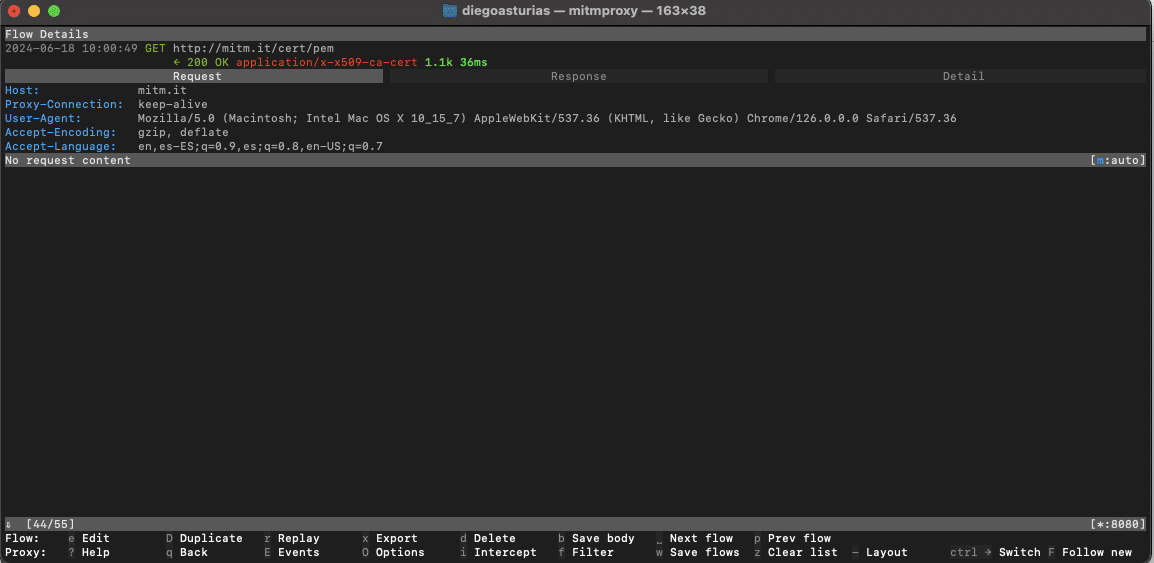
Task: Click the red close window button
Action: click(13, 11)
